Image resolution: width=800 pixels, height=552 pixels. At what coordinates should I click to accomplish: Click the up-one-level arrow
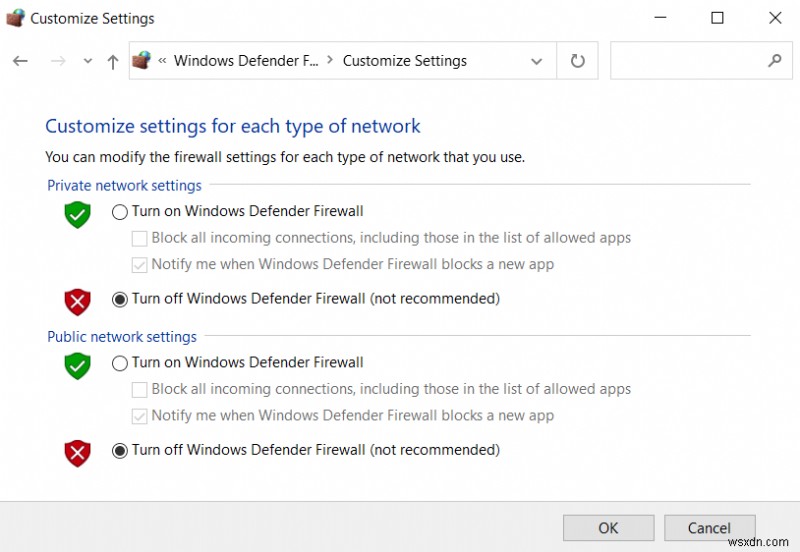click(x=113, y=61)
